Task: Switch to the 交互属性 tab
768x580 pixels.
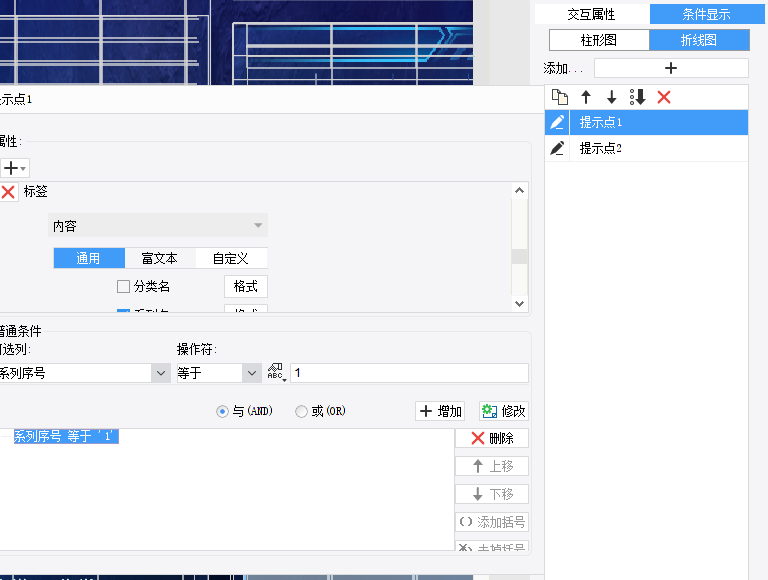Action: (x=592, y=14)
